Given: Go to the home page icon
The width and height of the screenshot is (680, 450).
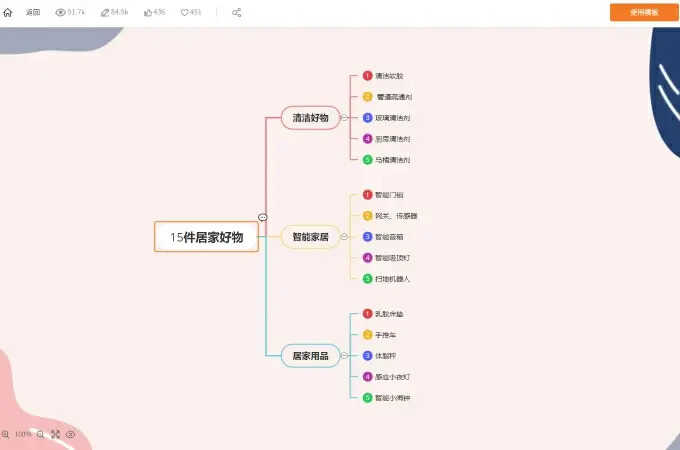Looking at the screenshot, I should pos(7,13).
